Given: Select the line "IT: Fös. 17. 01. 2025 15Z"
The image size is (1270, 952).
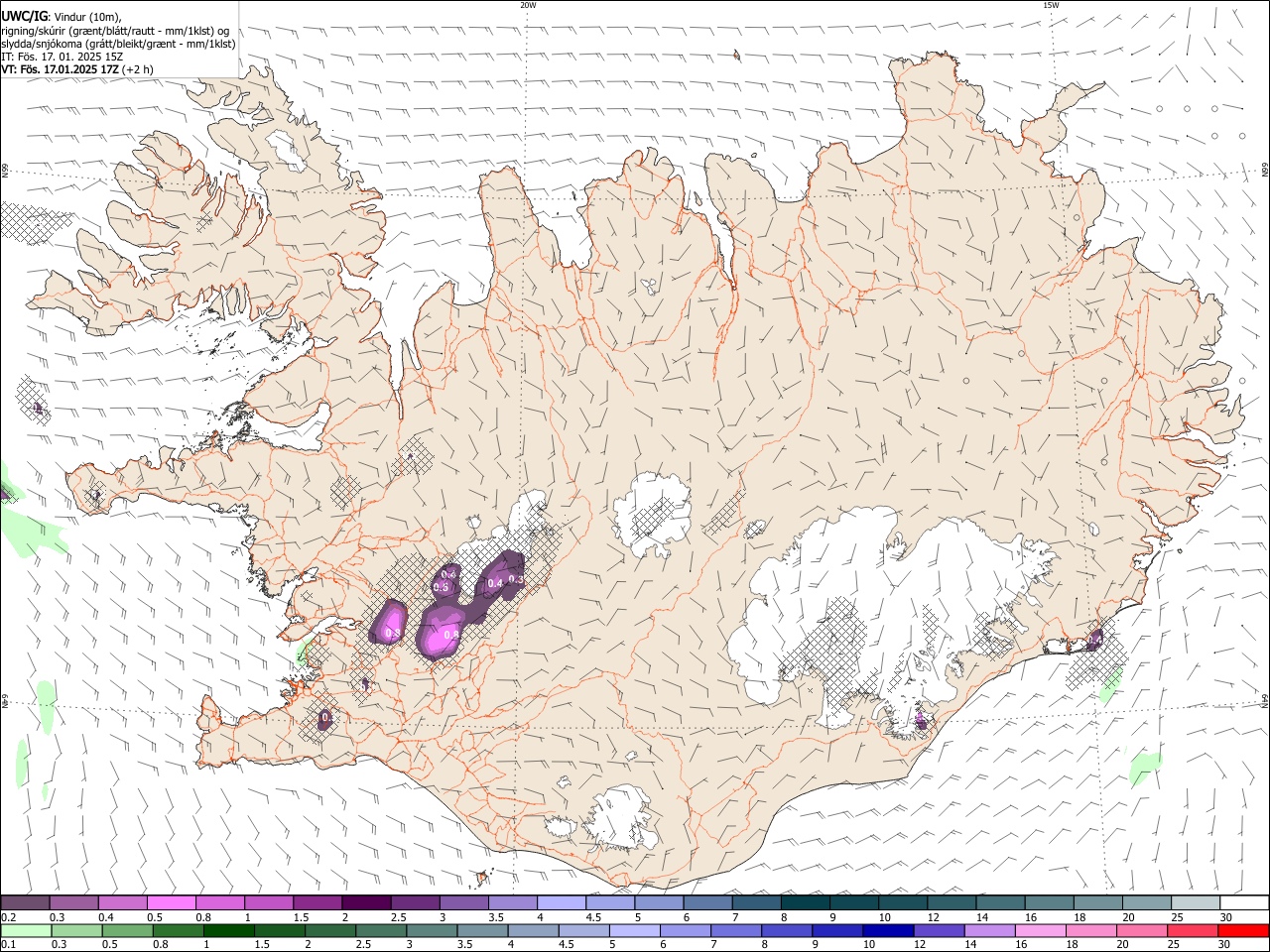Looking at the screenshot, I should coord(62,57).
